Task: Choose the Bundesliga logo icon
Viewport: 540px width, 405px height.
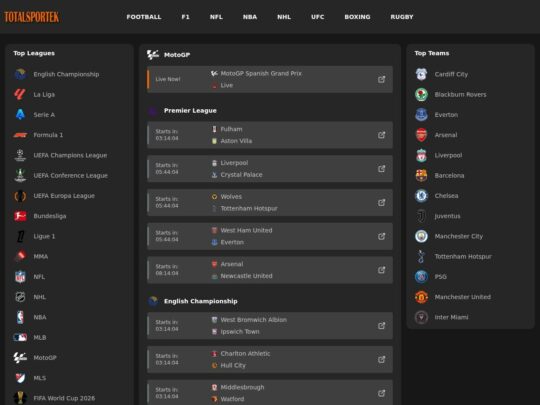Action: pyautogui.click(x=20, y=216)
